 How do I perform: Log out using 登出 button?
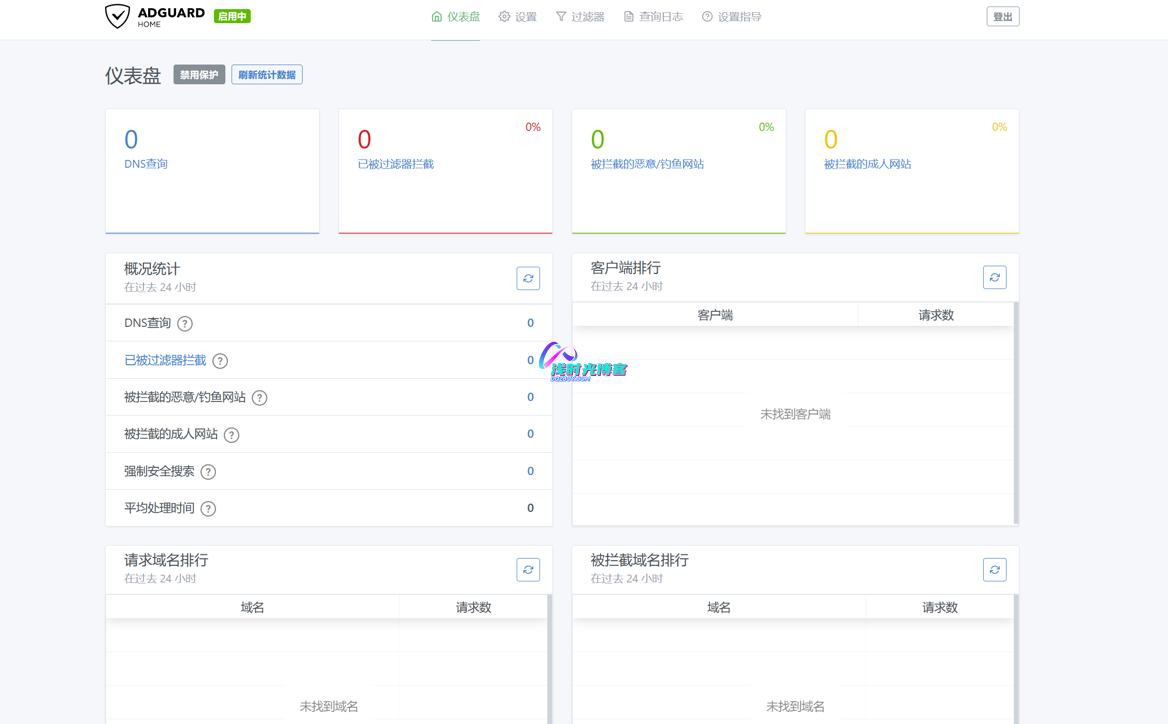tap(1002, 17)
